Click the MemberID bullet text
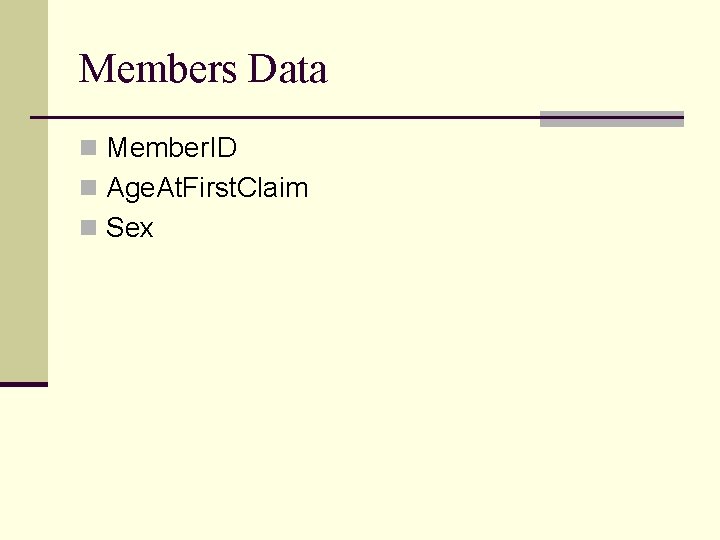 [x=171, y=148]
